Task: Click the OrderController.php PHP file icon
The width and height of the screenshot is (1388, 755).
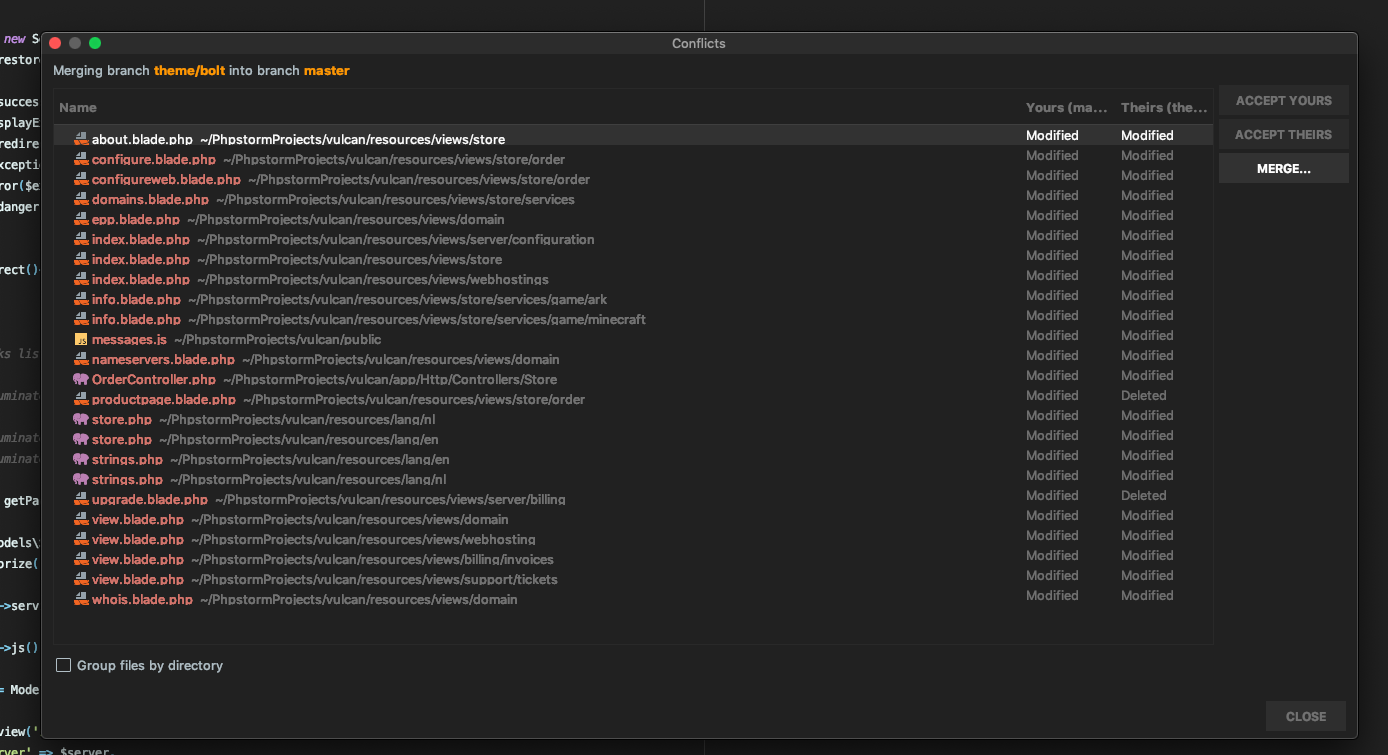Action: pyautogui.click(x=81, y=379)
